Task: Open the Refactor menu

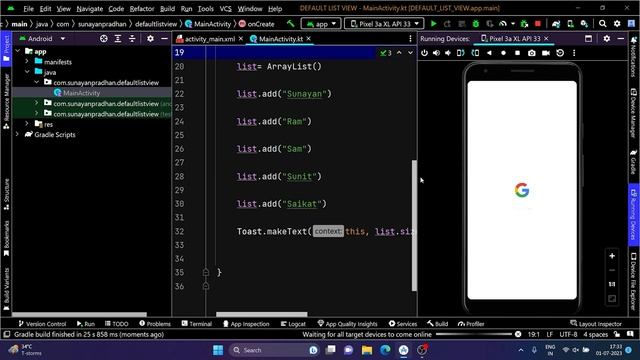Action: click(x=142, y=9)
